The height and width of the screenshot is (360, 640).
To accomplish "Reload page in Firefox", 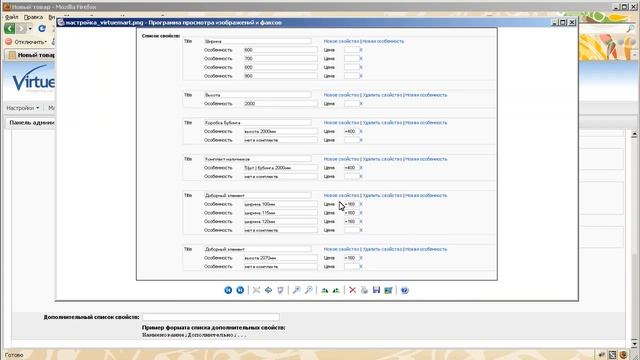I will click(42, 29).
